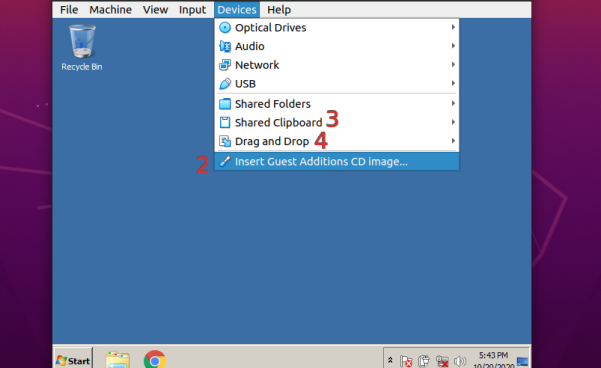
Task: Expand the Shared Folders submenu arrow
Action: click(453, 104)
